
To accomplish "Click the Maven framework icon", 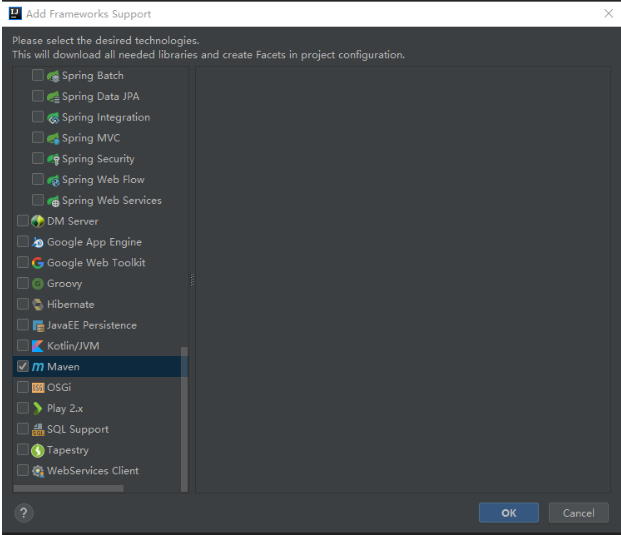I will tap(38, 367).
